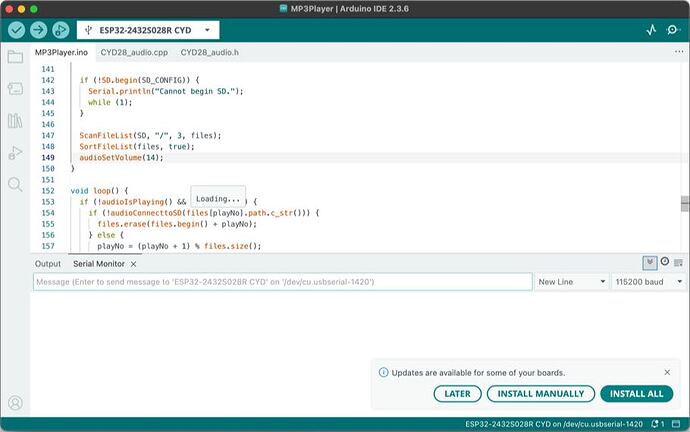Clear the Serial Monitor output
Image resolution: width=690 pixels, height=432 pixels.
(679, 263)
